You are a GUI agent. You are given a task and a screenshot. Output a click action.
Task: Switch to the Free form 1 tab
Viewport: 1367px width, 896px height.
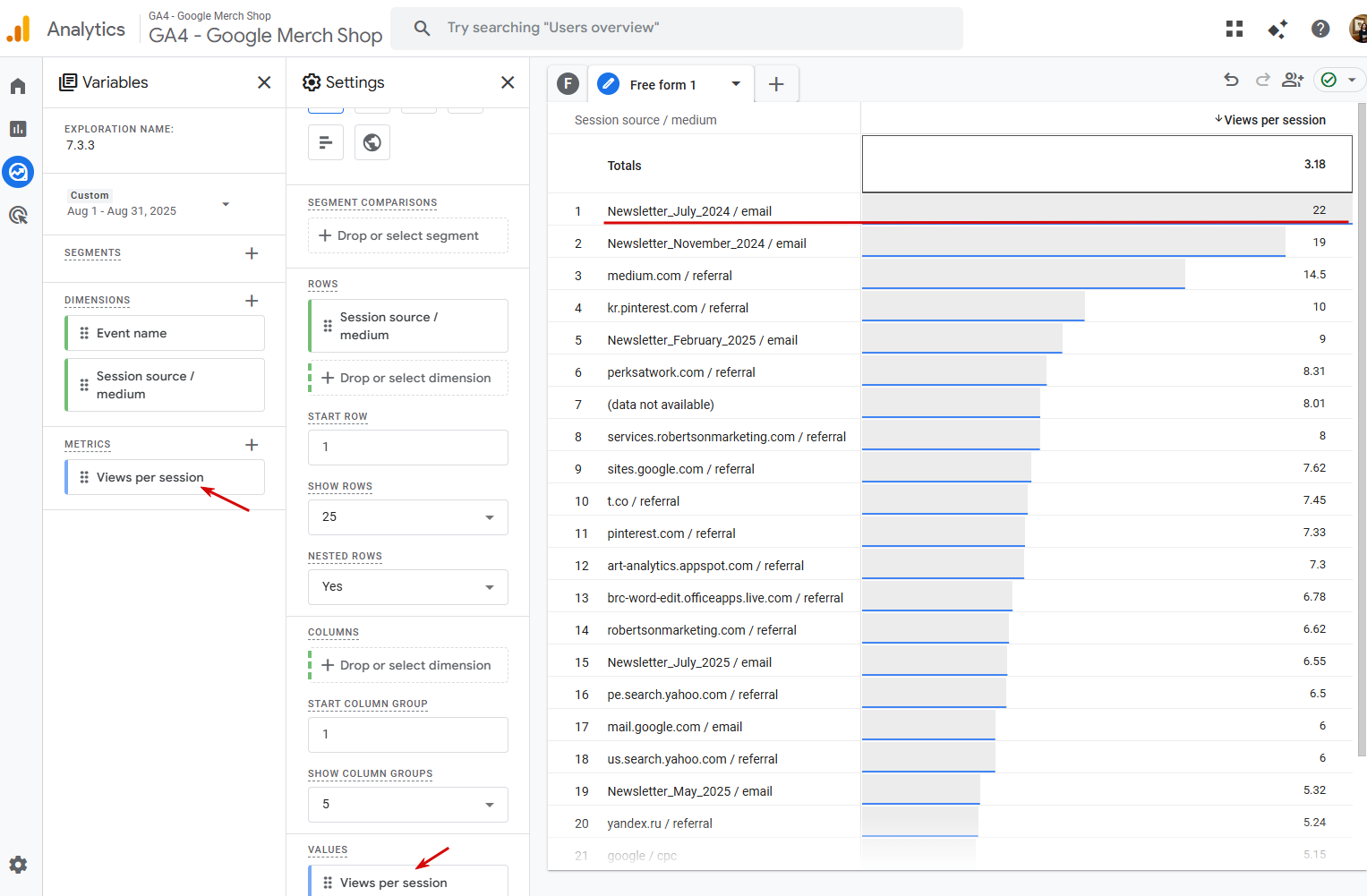click(x=662, y=85)
